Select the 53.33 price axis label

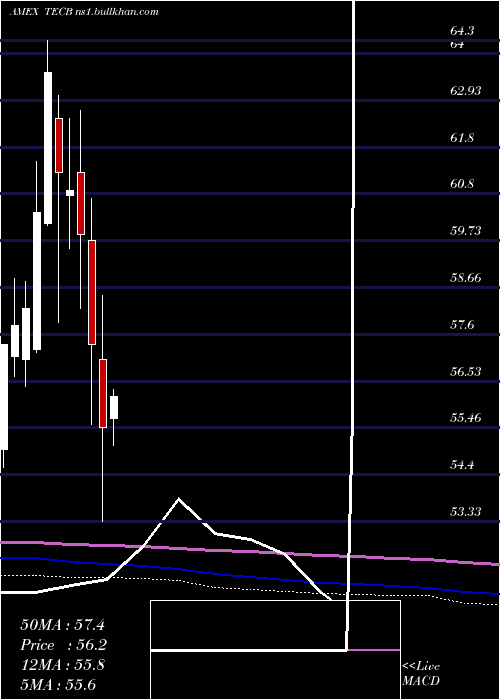point(466,511)
